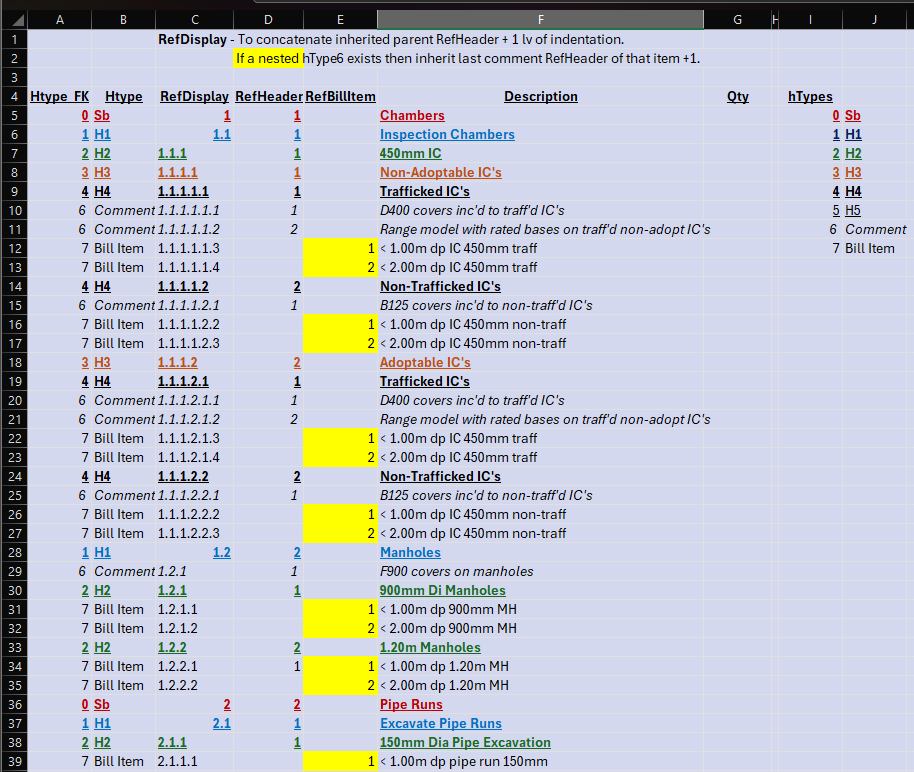The image size is (914, 772).
Task: Select column C header
Action: [195, 20]
